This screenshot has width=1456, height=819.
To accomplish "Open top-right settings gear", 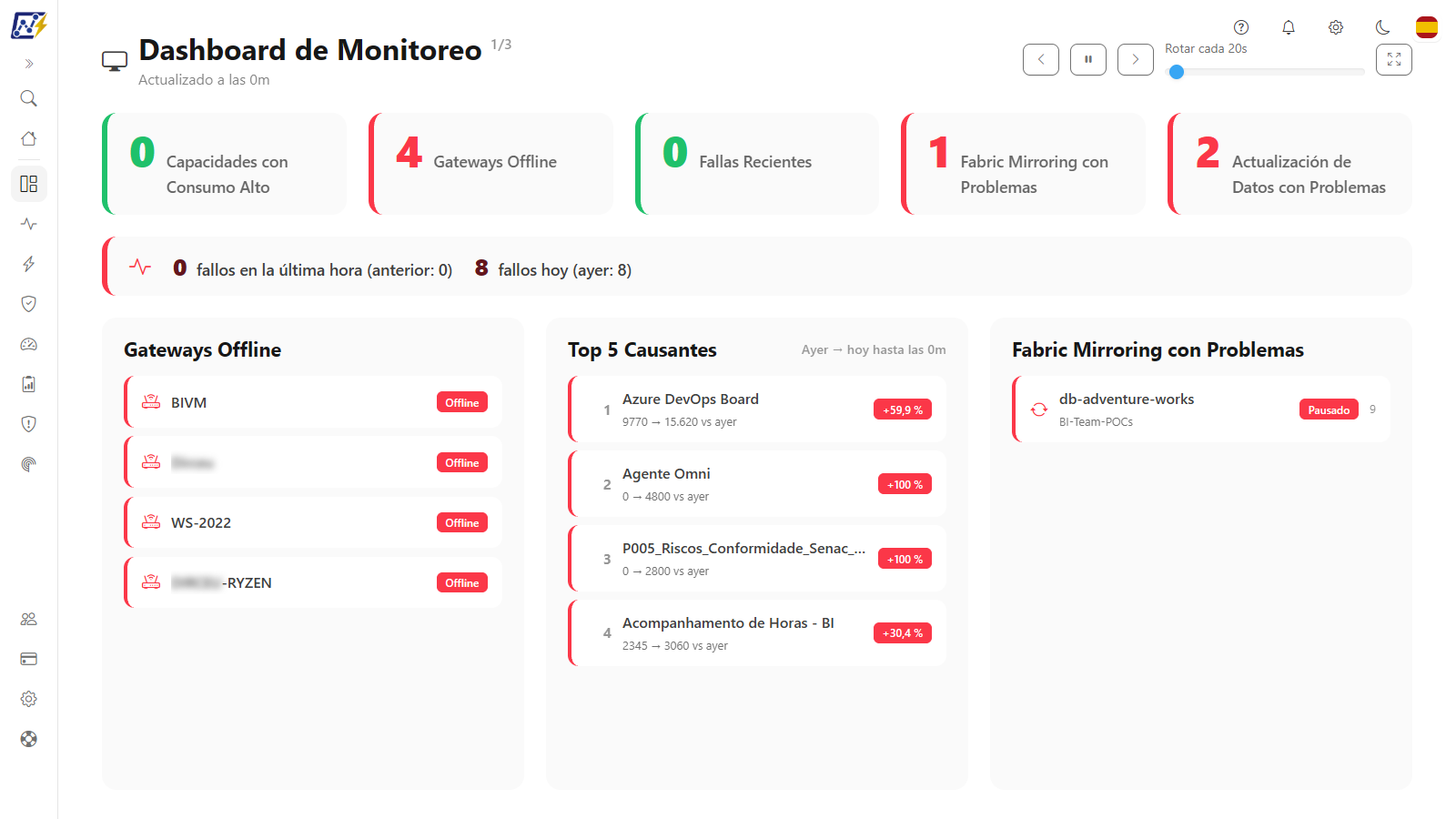I will [1336, 27].
